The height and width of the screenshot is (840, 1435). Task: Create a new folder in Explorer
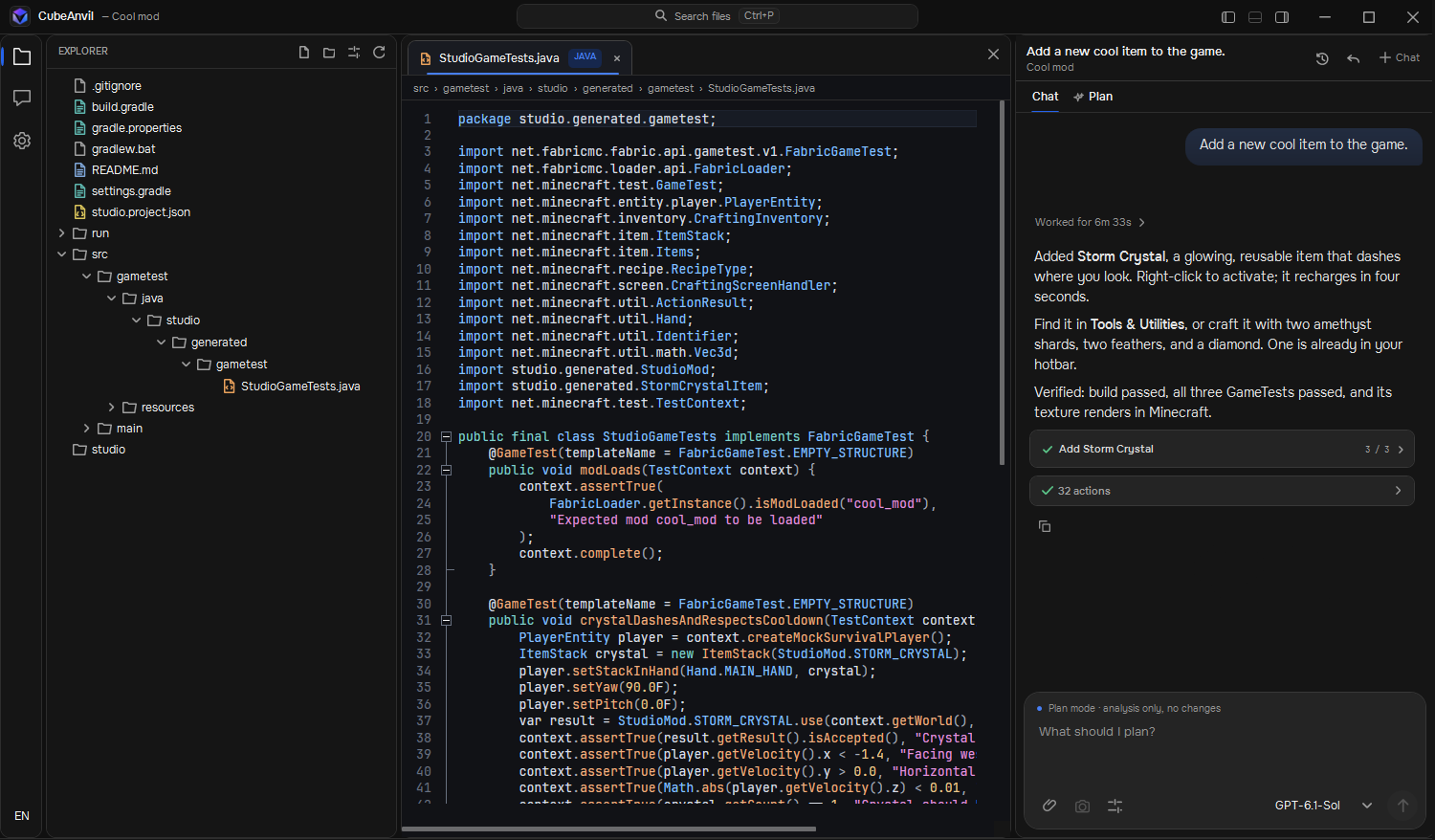(x=329, y=53)
